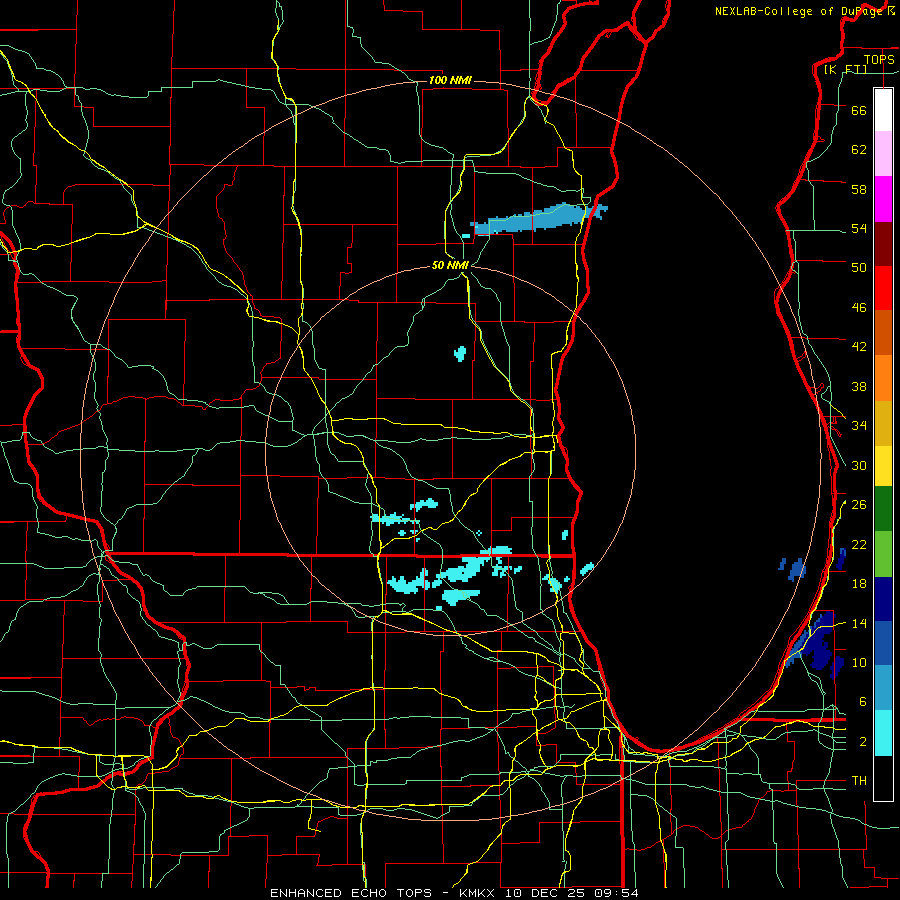Click the yellow legend swatch near 30

(x=883, y=466)
